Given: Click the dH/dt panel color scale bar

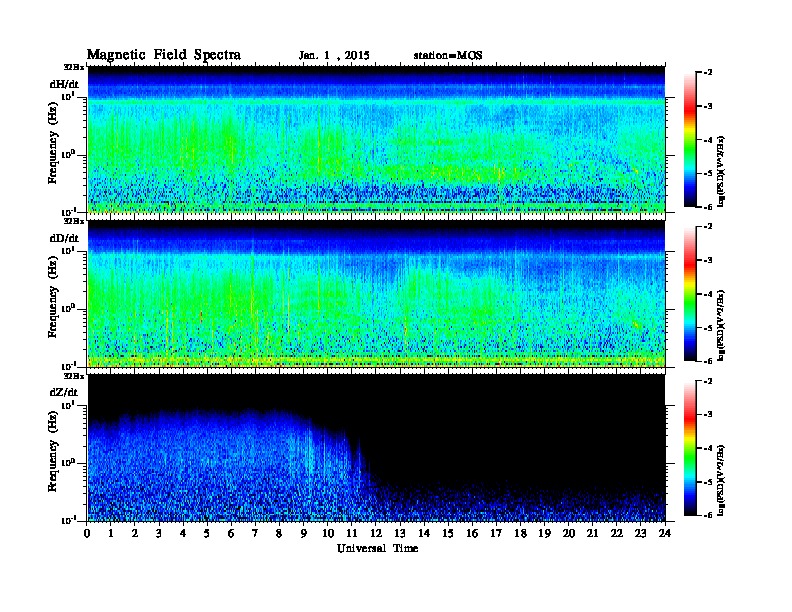Looking at the screenshot, I should click(x=690, y=139).
